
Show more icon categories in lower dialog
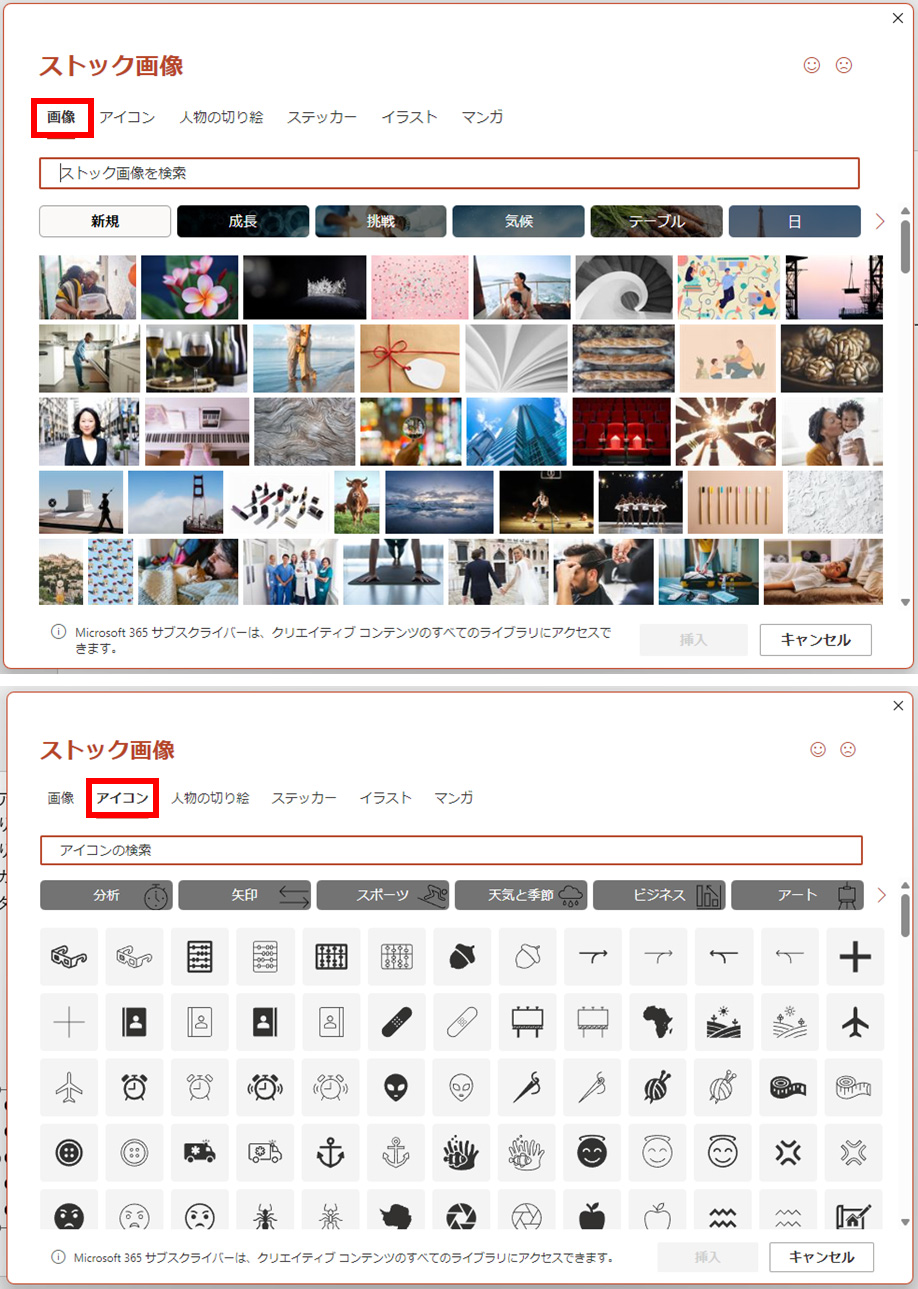point(881,895)
